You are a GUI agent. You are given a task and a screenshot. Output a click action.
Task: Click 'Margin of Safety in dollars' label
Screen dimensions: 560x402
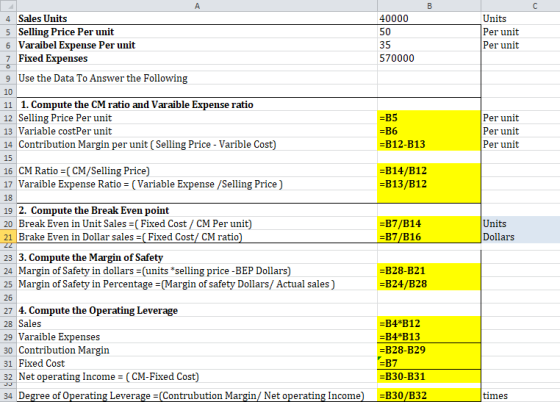(x=197, y=271)
